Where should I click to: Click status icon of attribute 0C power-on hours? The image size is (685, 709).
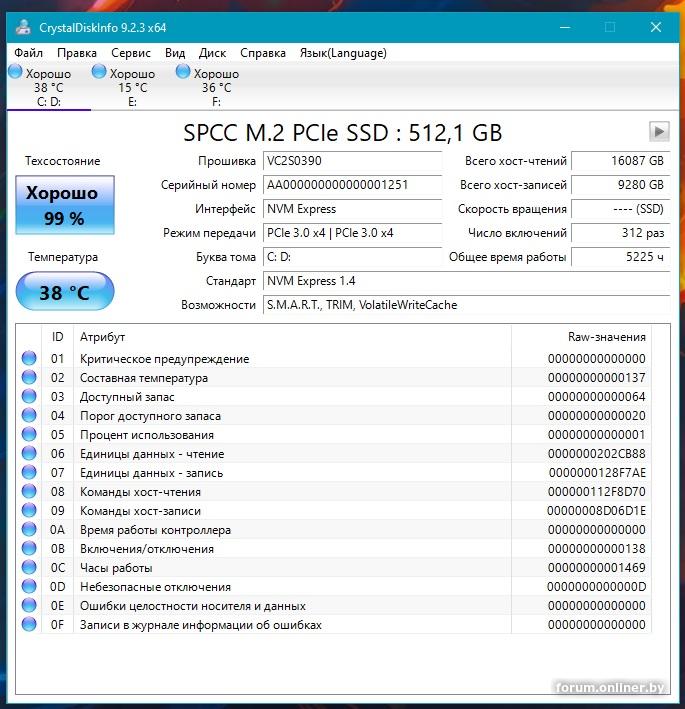[28, 568]
